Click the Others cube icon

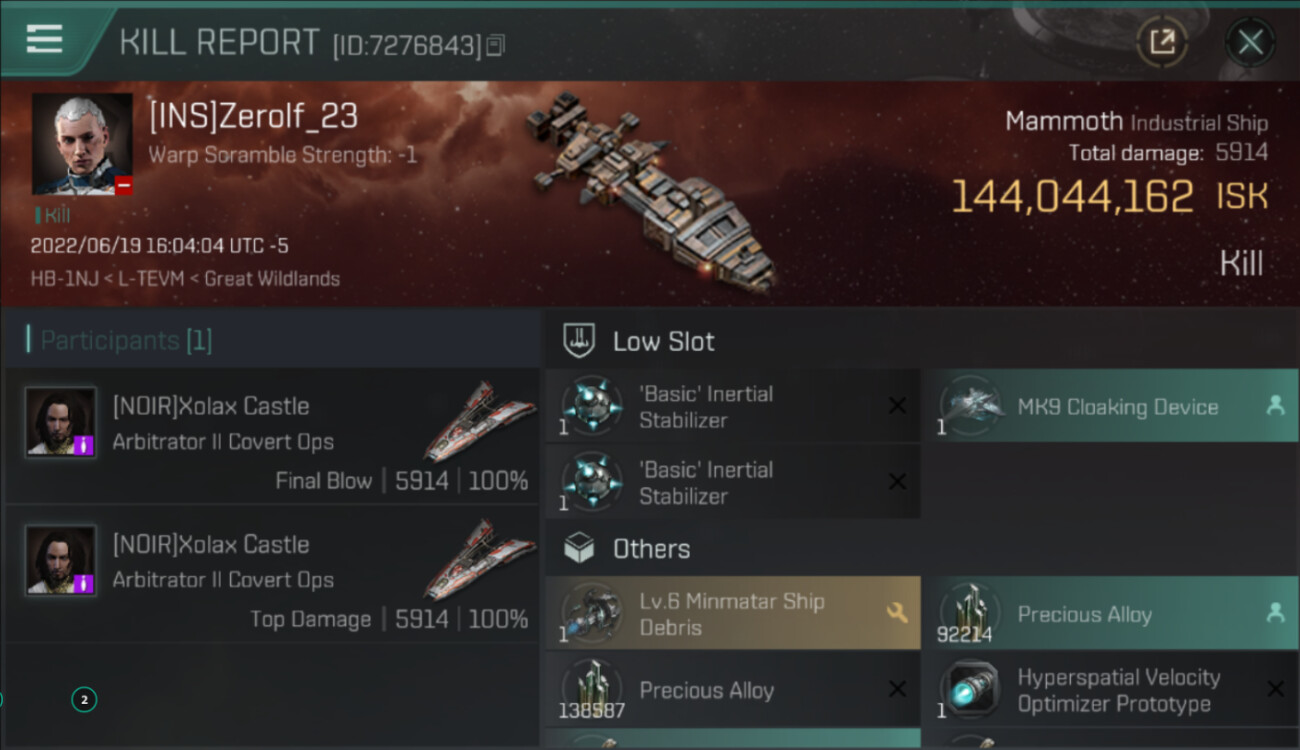[x=580, y=548]
